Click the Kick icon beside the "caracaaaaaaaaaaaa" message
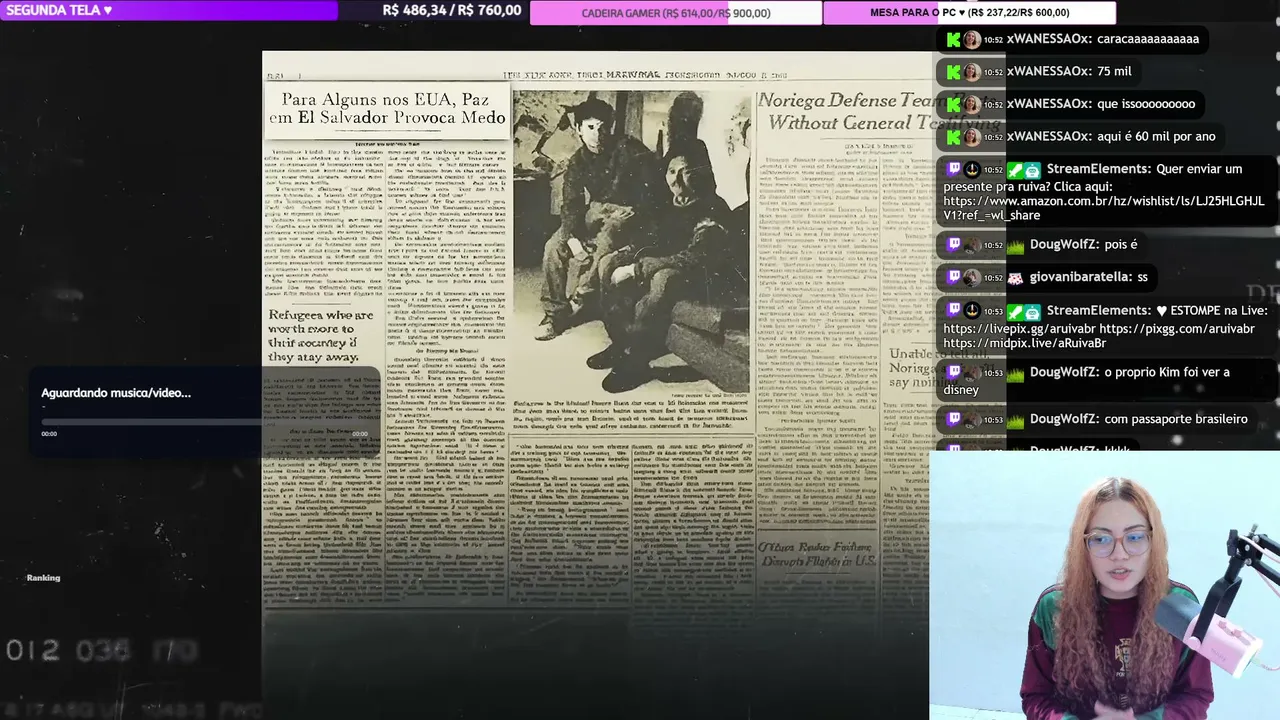Viewport: 1280px width, 720px height. pos(953,40)
